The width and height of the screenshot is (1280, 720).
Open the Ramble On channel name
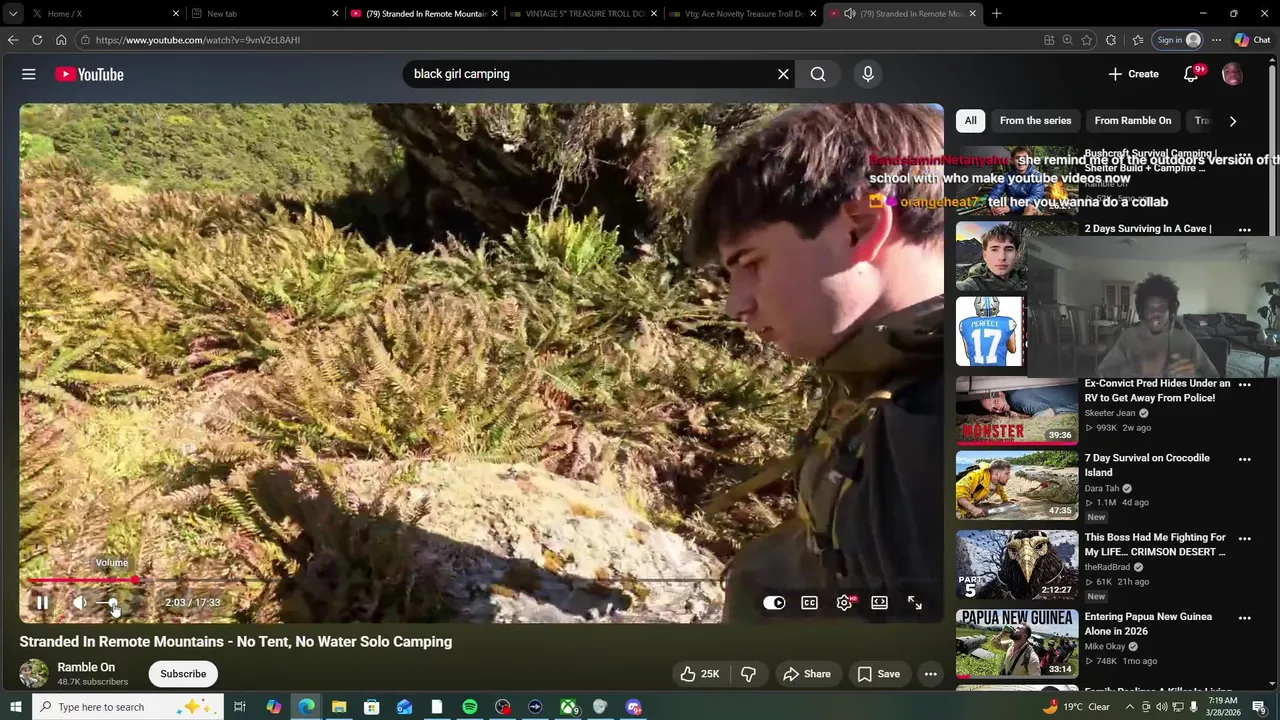pyautogui.click(x=86, y=667)
